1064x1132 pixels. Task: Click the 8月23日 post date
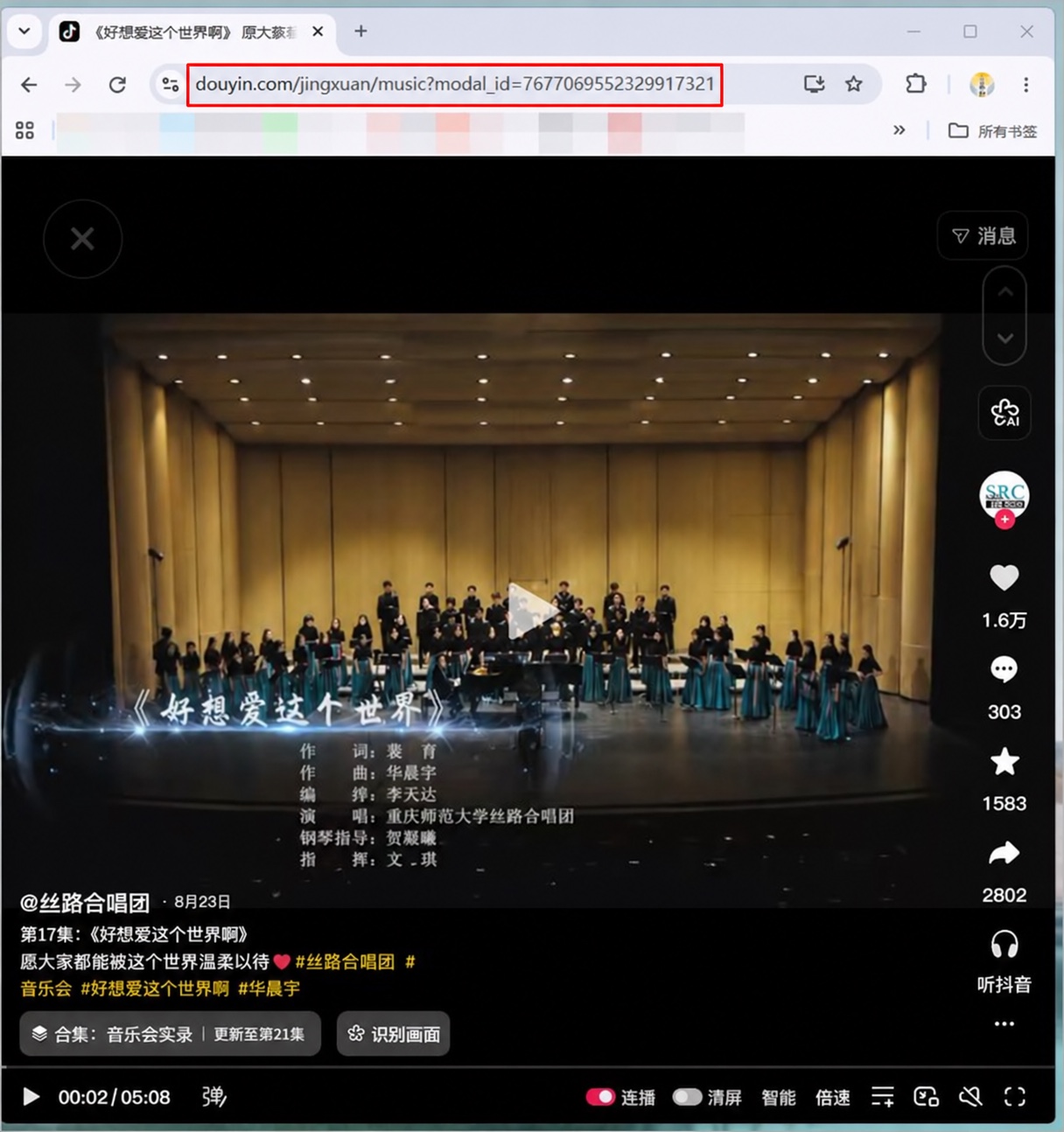point(202,902)
